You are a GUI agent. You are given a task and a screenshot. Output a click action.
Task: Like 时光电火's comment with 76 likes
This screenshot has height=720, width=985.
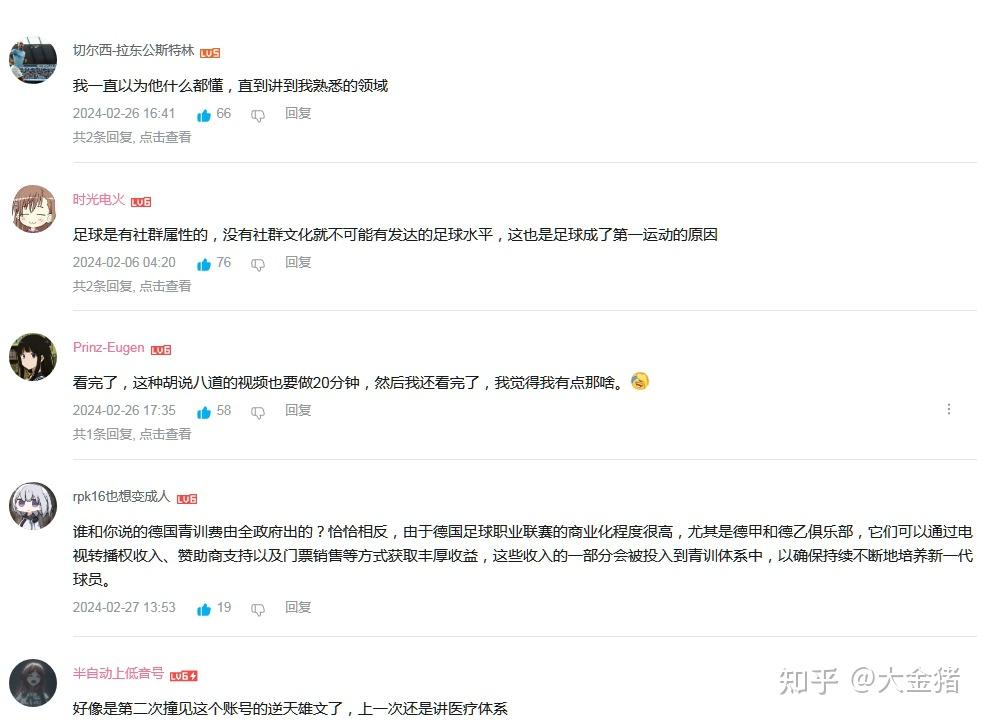point(204,264)
